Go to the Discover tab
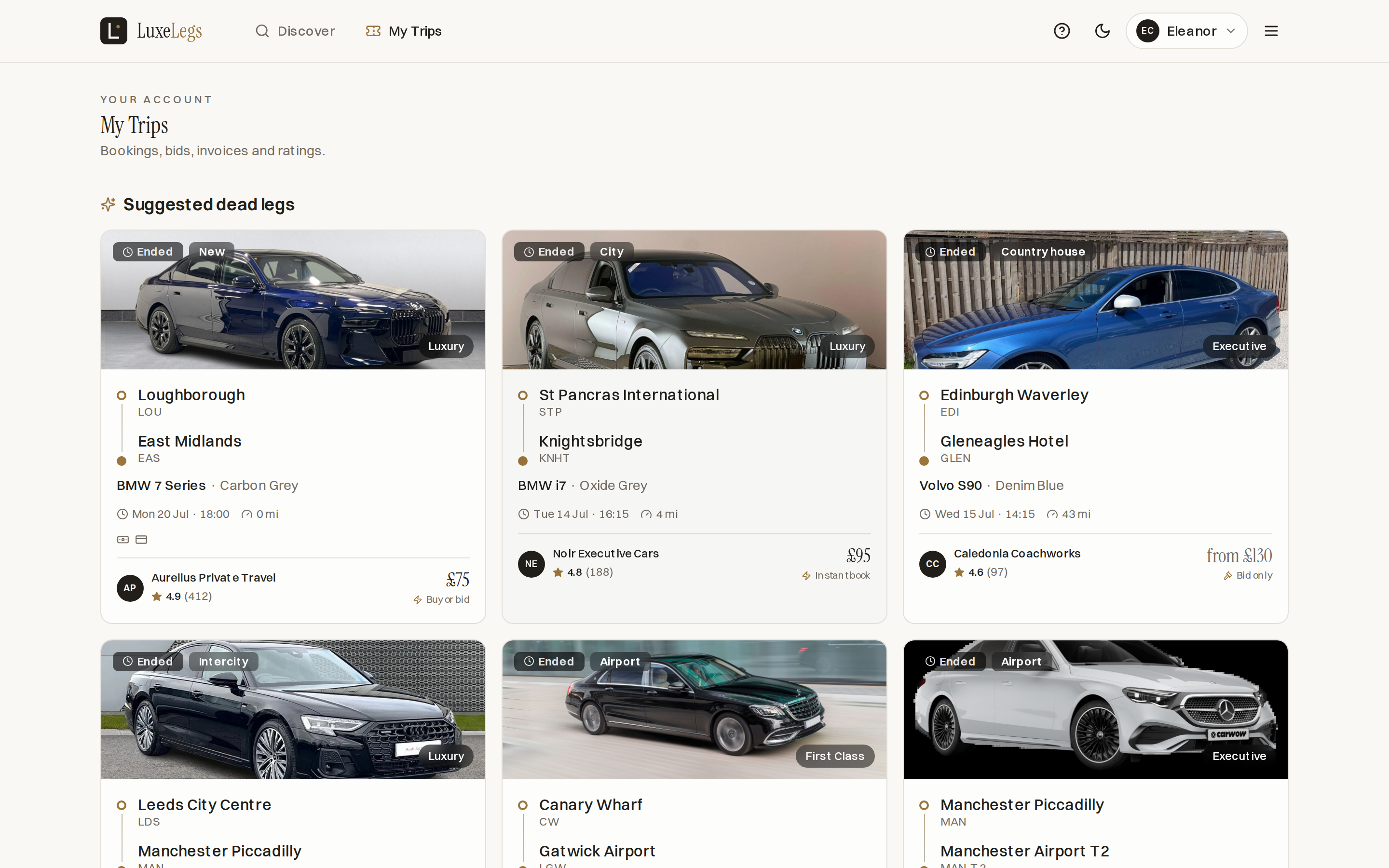This screenshot has width=1389, height=868. [295, 31]
